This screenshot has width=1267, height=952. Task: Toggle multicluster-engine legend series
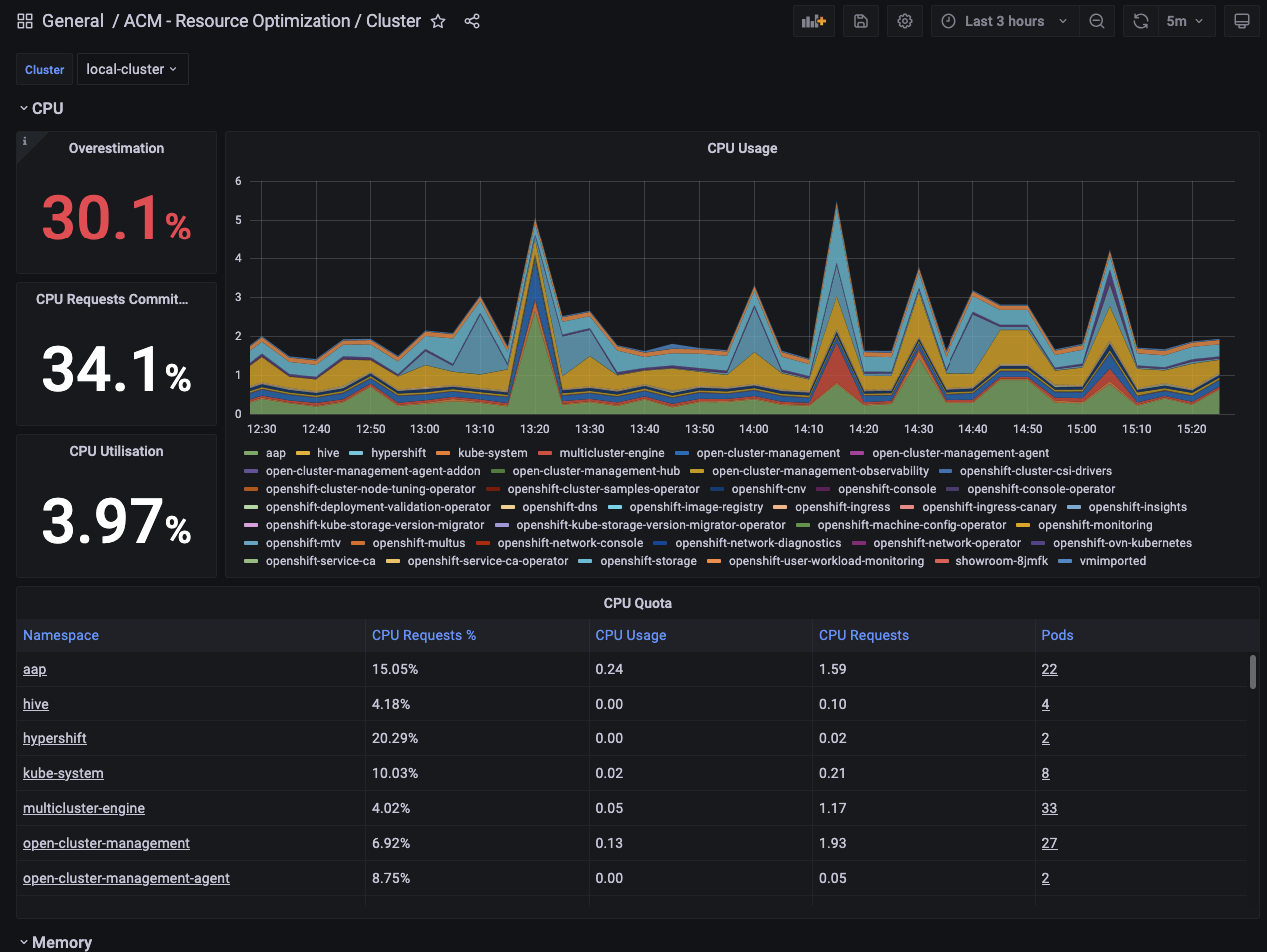pos(612,453)
